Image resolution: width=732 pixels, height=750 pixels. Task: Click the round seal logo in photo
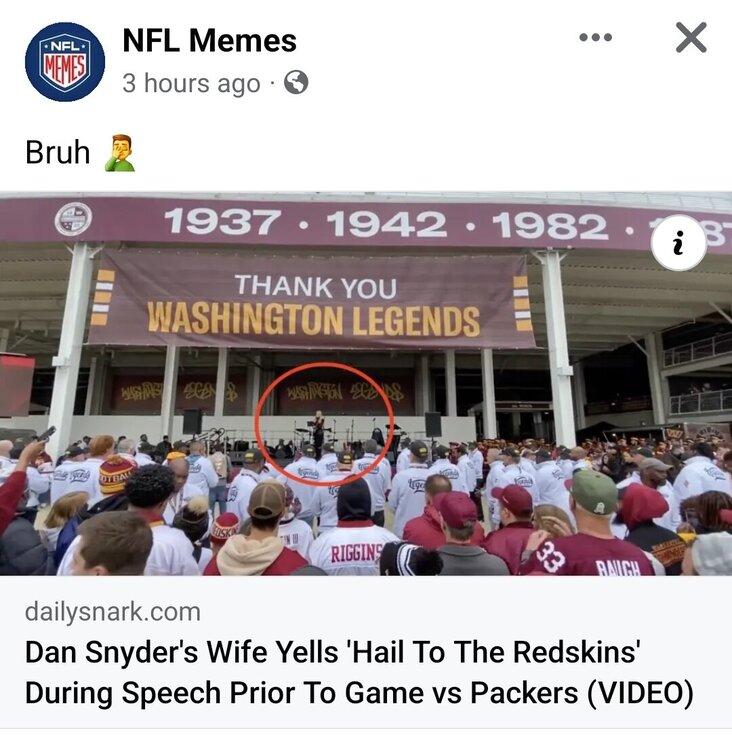pyautogui.click(x=73, y=220)
